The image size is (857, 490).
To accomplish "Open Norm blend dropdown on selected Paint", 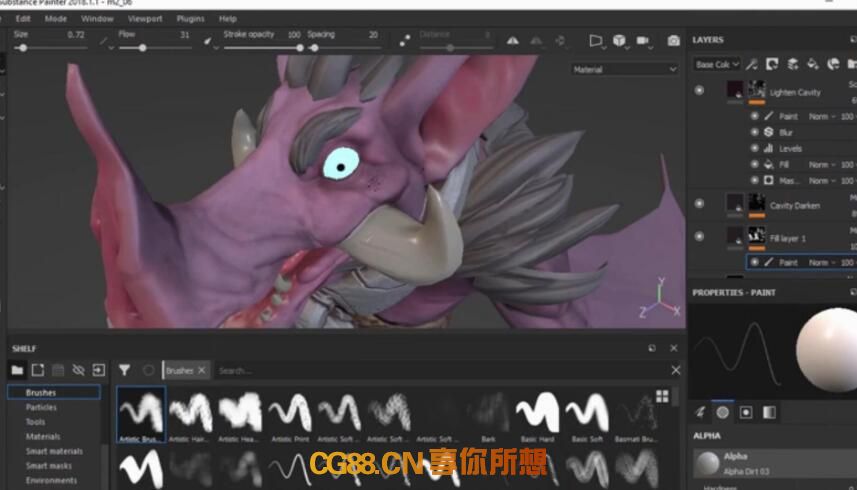I will coord(822,263).
